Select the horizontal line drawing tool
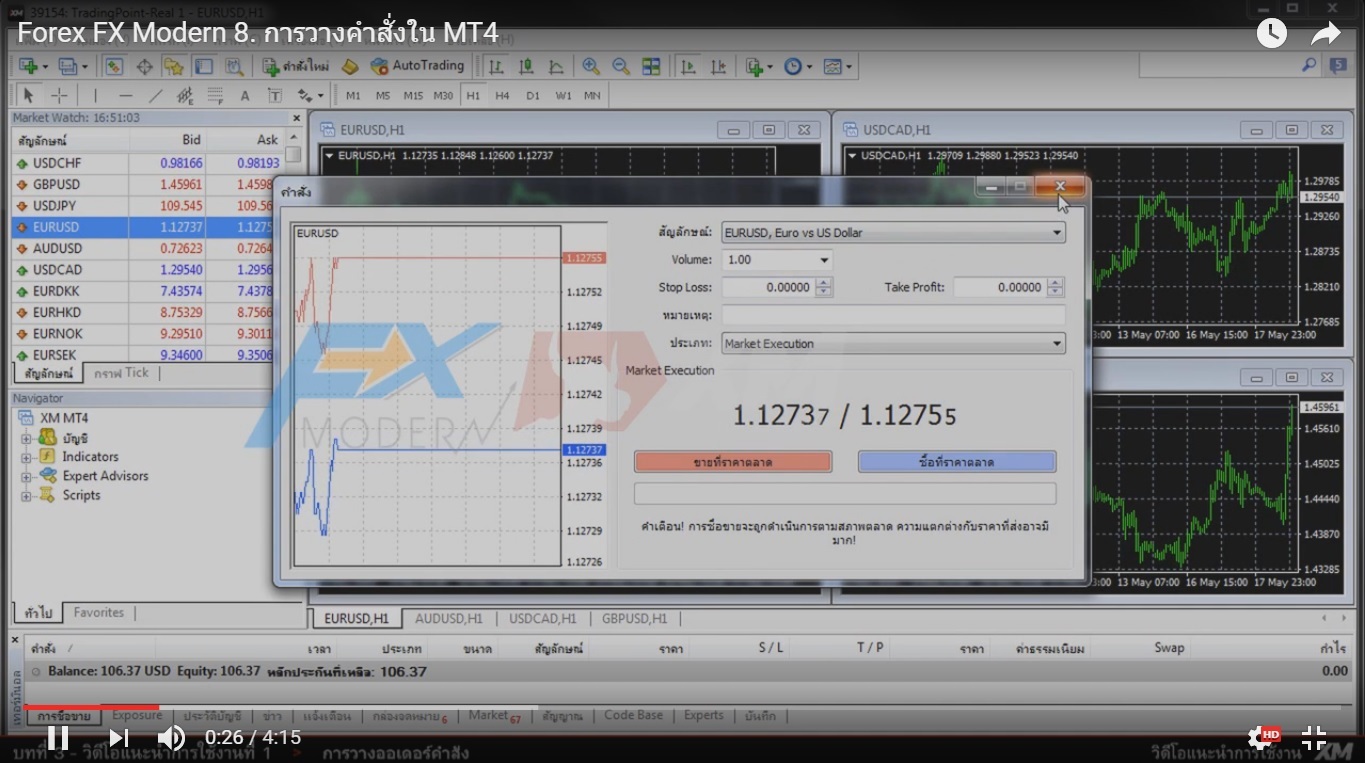This screenshot has height=763, width=1365. tap(126, 96)
